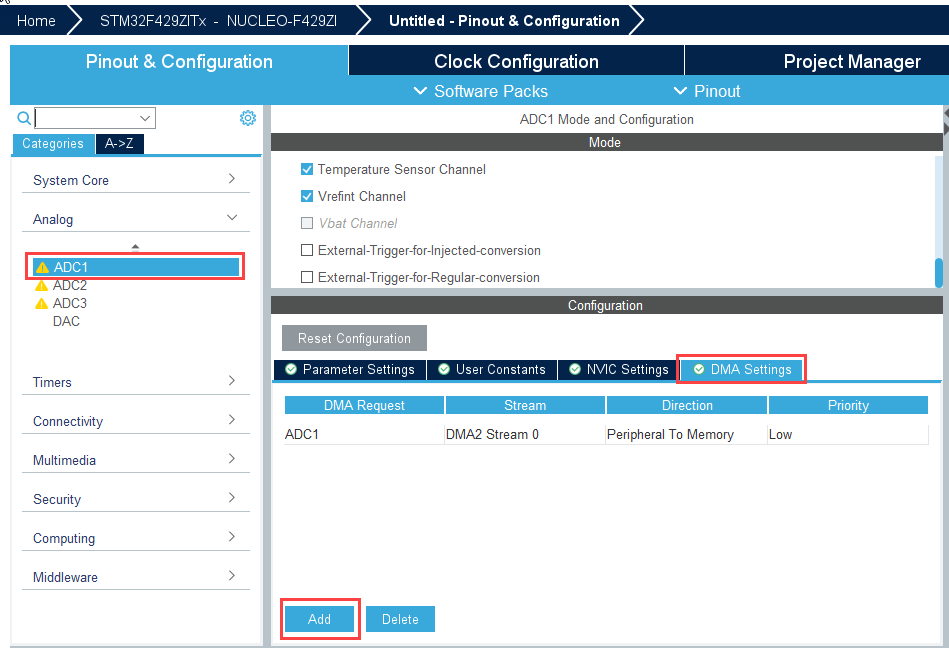Select the DAC peripheral in tree
Image resolution: width=949 pixels, height=657 pixels.
pos(66,322)
